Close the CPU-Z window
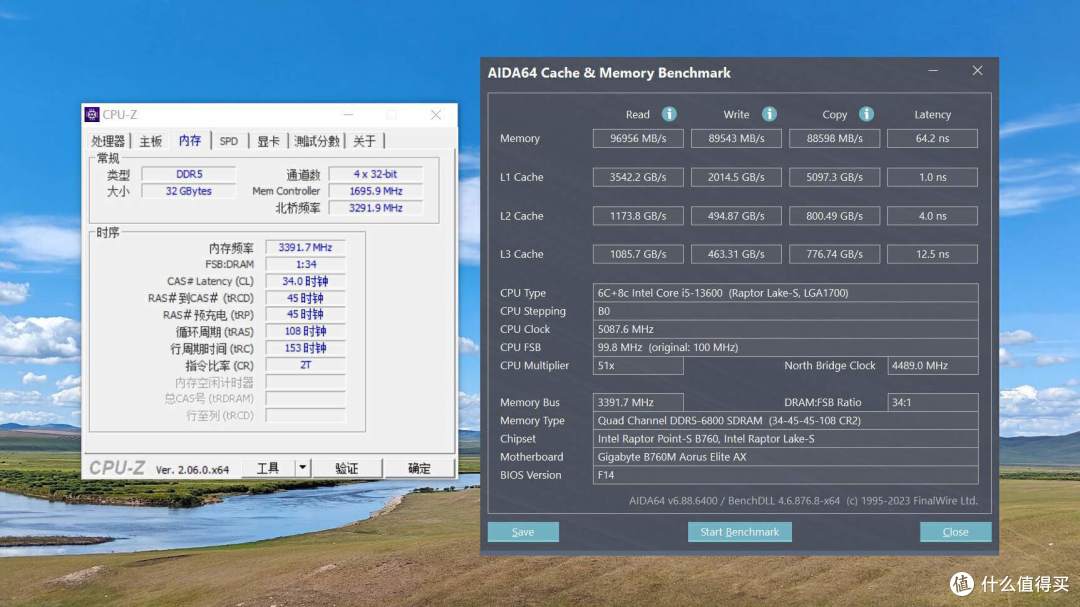The height and width of the screenshot is (607, 1080). pos(435,114)
